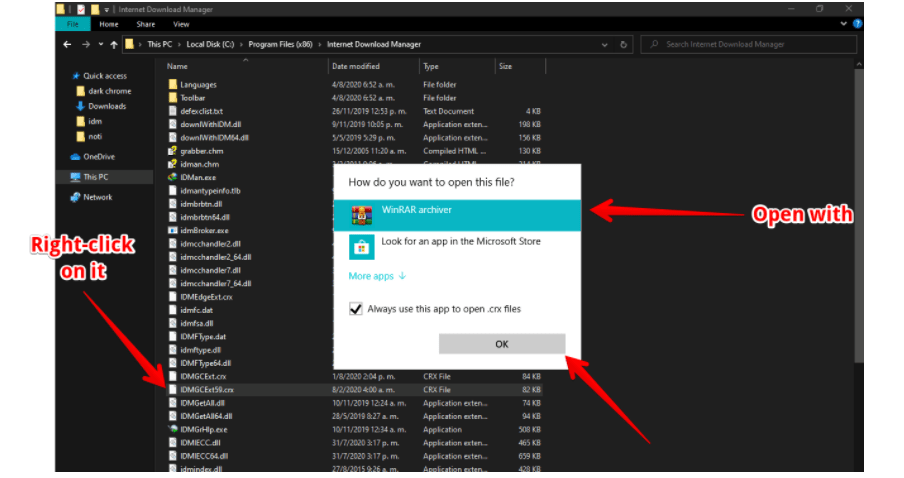
Task: Open recent locations dropdown arrow
Action: point(101,44)
